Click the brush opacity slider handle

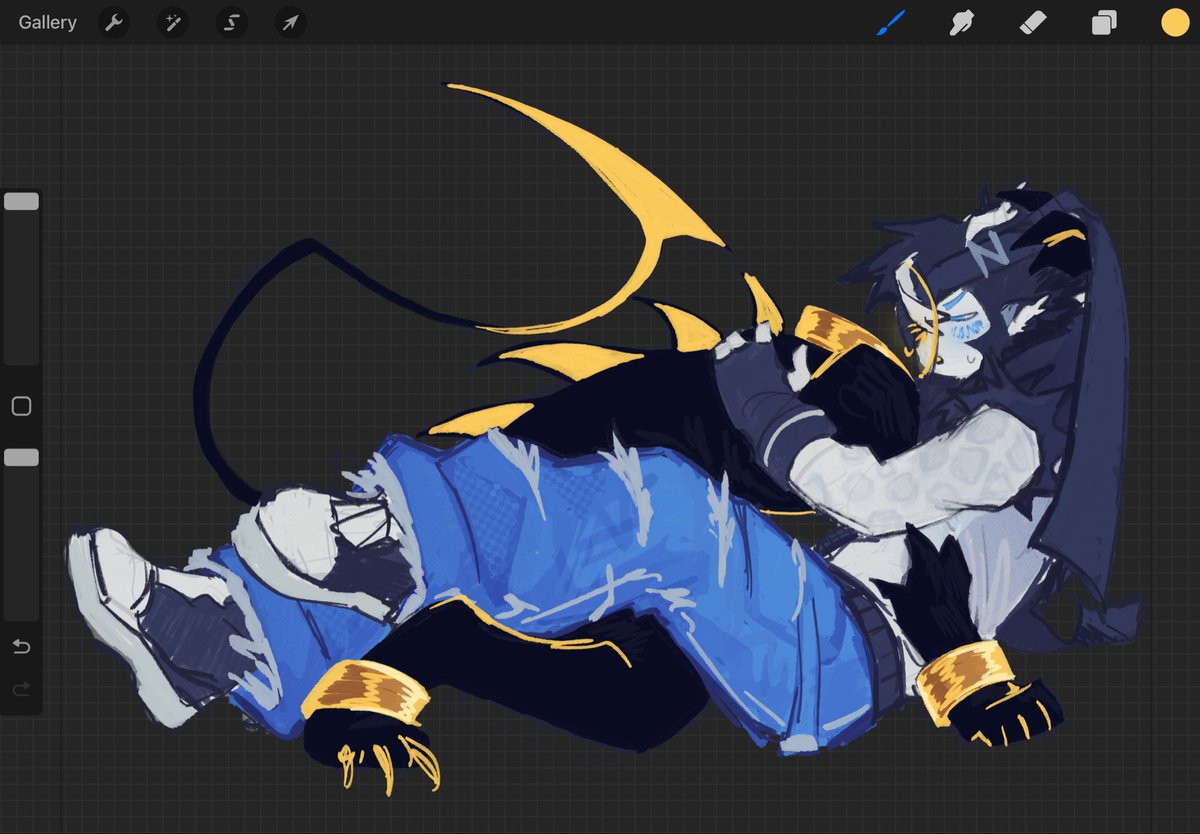21,457
